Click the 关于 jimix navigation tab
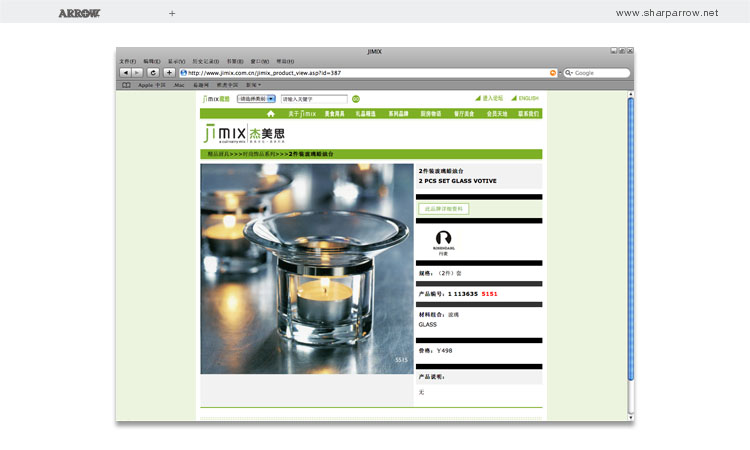Image resolution: width=750 pixels, height=450 pixels. 302,114
